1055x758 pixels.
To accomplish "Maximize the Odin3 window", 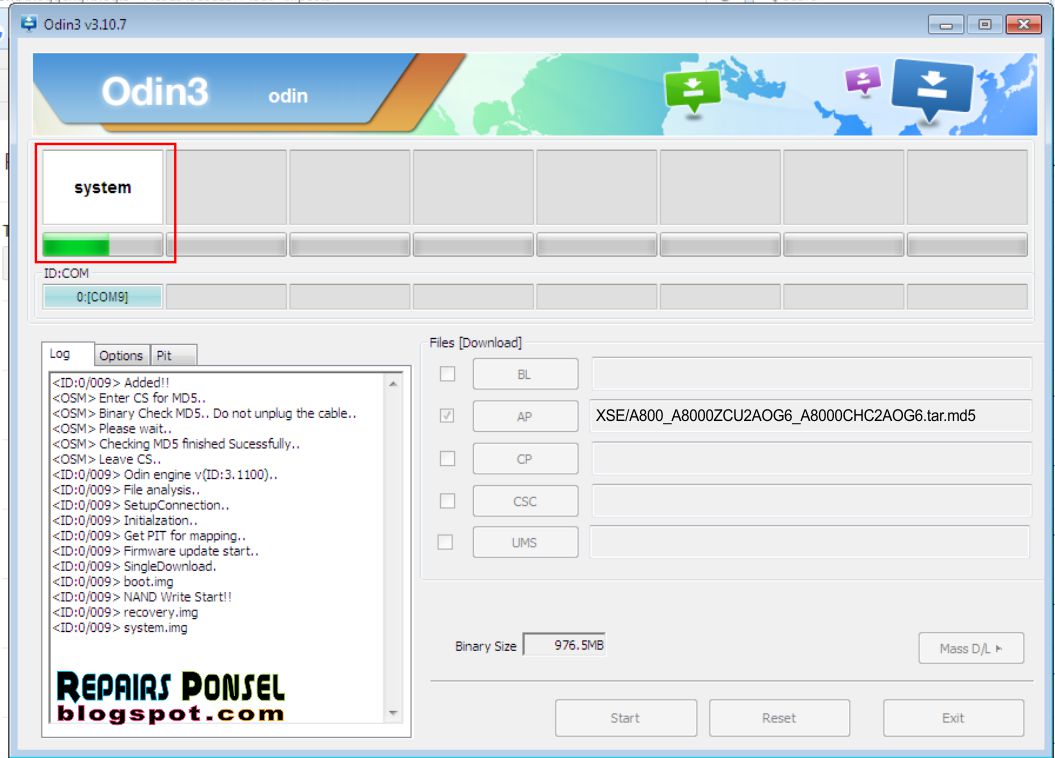I will pos(984,24).
